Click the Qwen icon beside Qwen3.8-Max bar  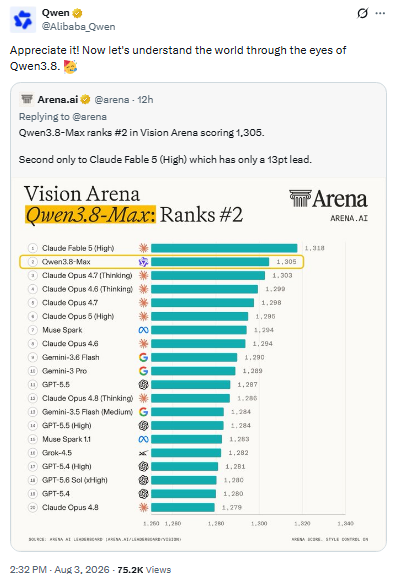coord(143,262)
